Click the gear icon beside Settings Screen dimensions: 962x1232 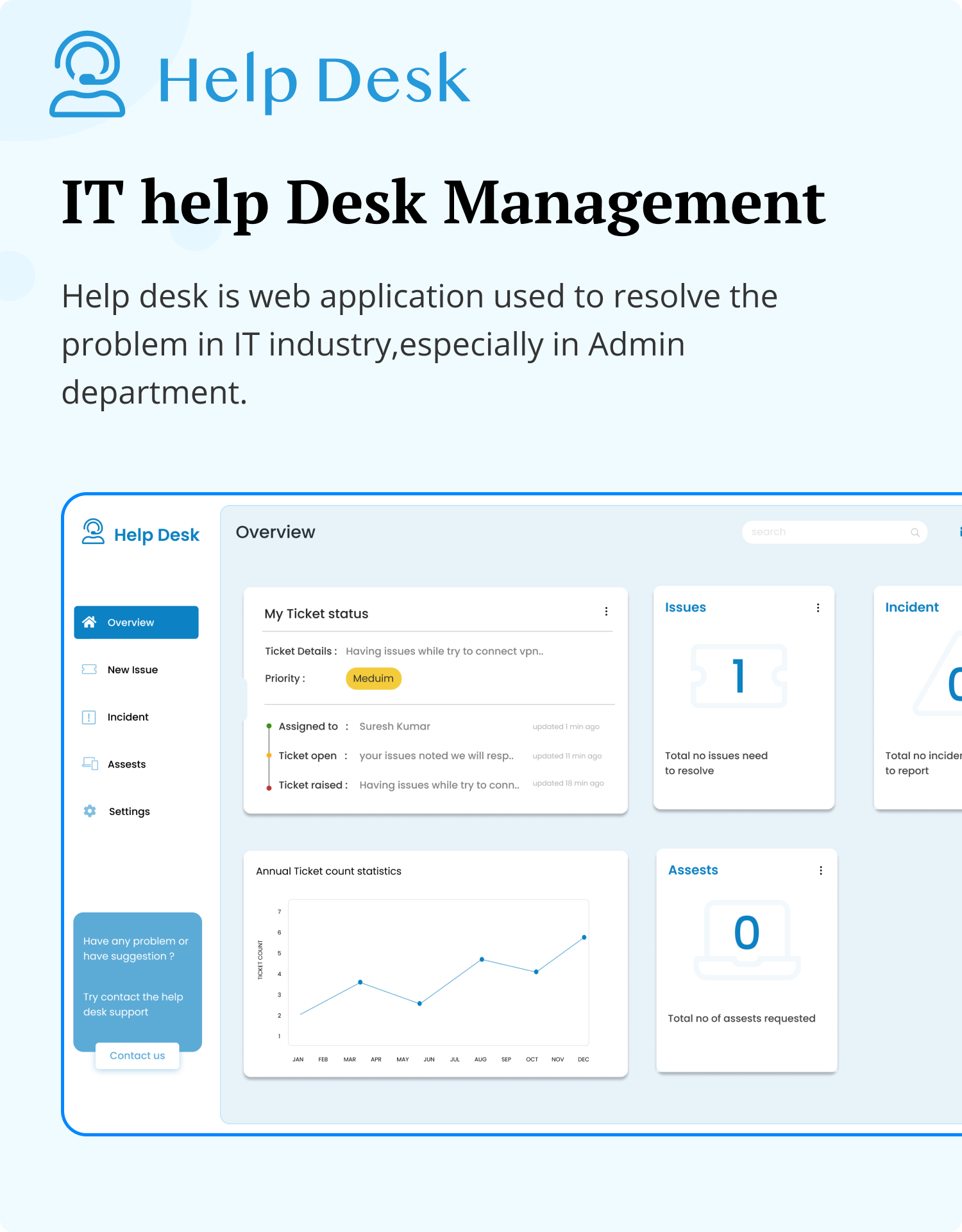(x=90, y=811)
